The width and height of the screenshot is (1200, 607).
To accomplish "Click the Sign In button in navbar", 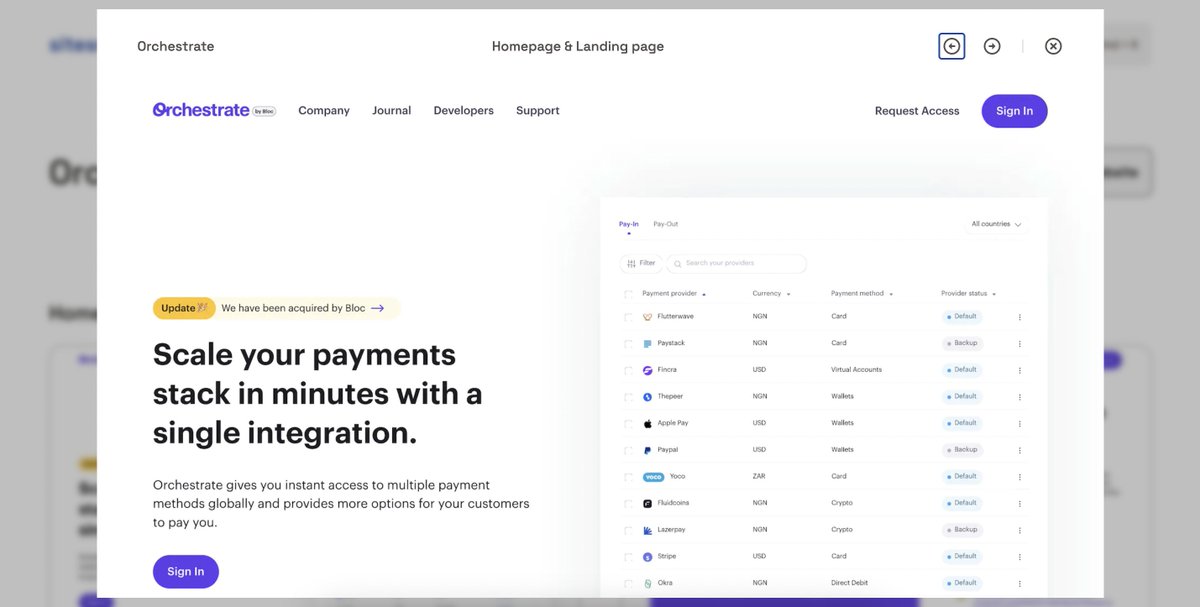I will pyautogui.click(x=1014, y=111).
